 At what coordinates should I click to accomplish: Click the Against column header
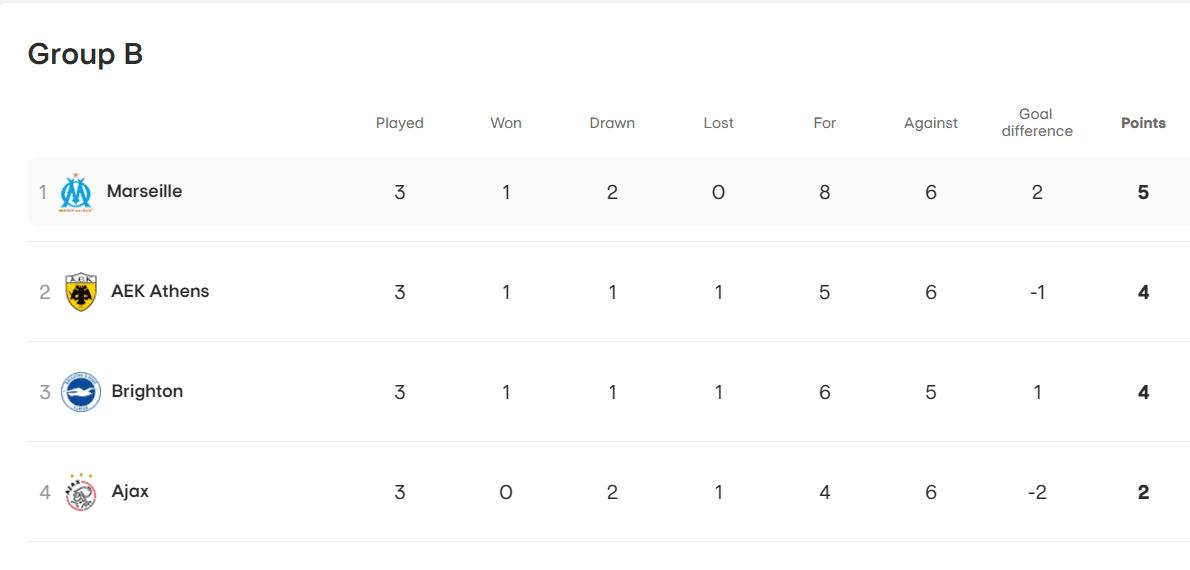(930, 123)
